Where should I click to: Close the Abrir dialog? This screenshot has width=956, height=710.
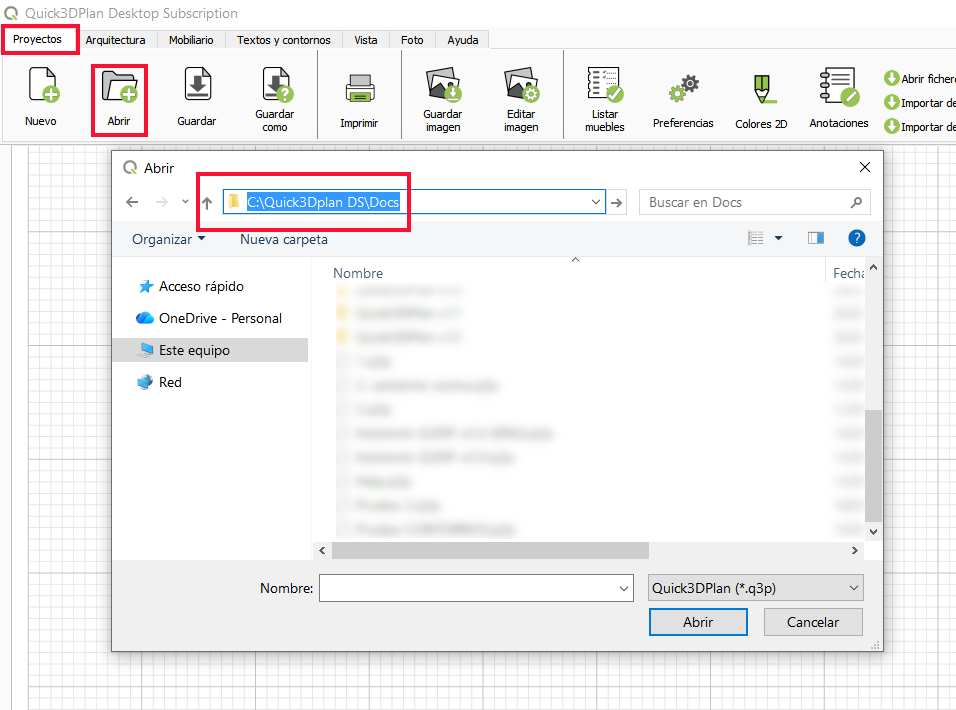865,167
